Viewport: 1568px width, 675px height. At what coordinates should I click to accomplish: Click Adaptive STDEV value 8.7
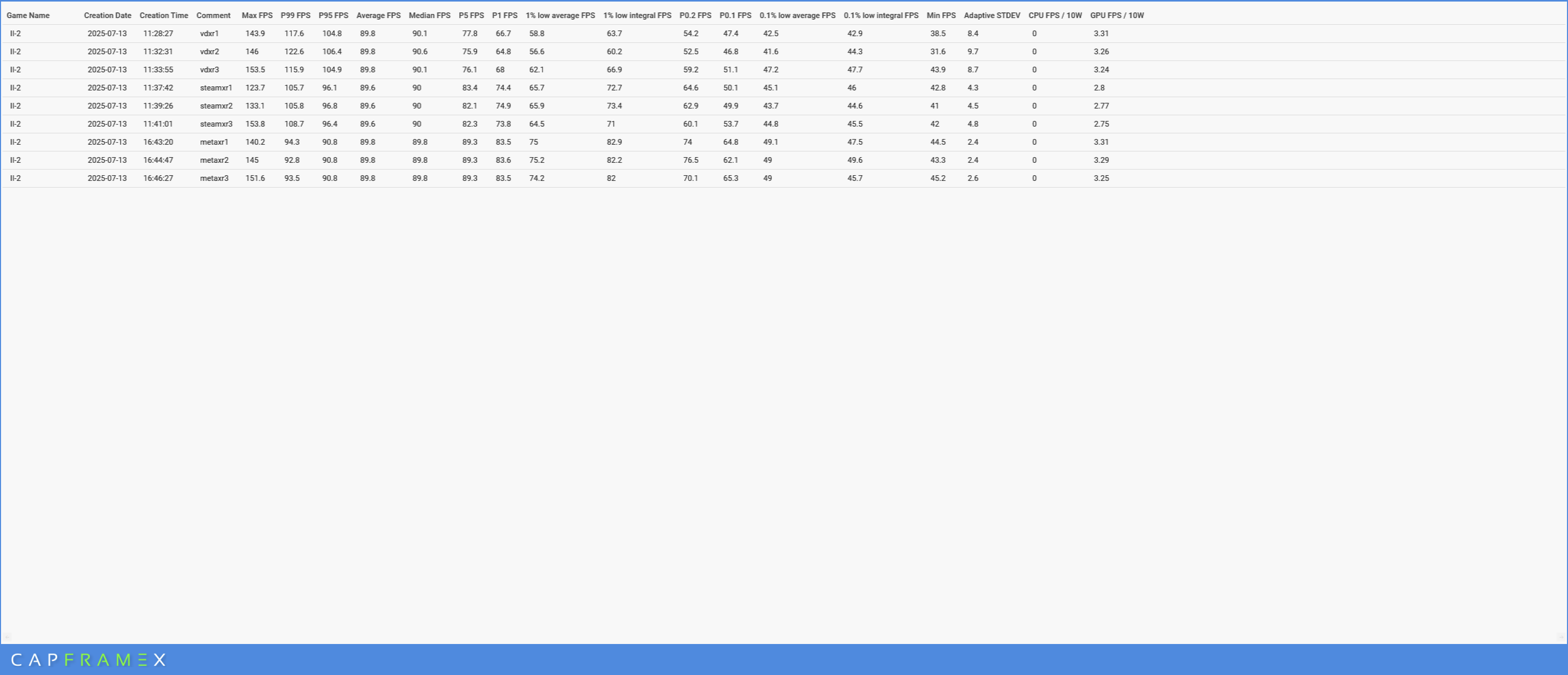pyautogui.click(x=973, y=69)
